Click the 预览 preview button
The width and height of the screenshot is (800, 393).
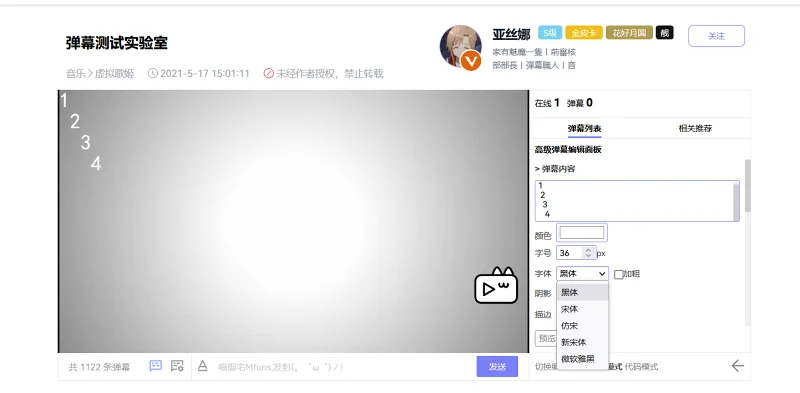click(x=546, y=338)
